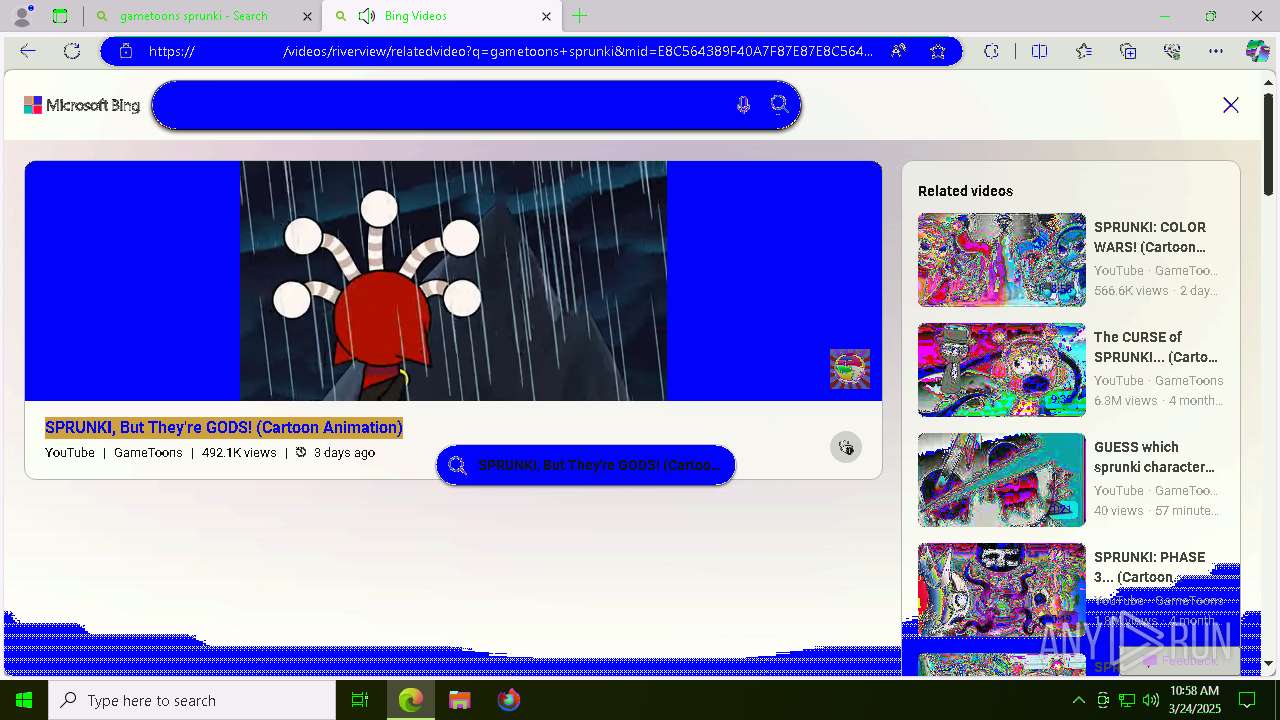
Task: Open the volume tray icon
Action: pos(1151,700)
